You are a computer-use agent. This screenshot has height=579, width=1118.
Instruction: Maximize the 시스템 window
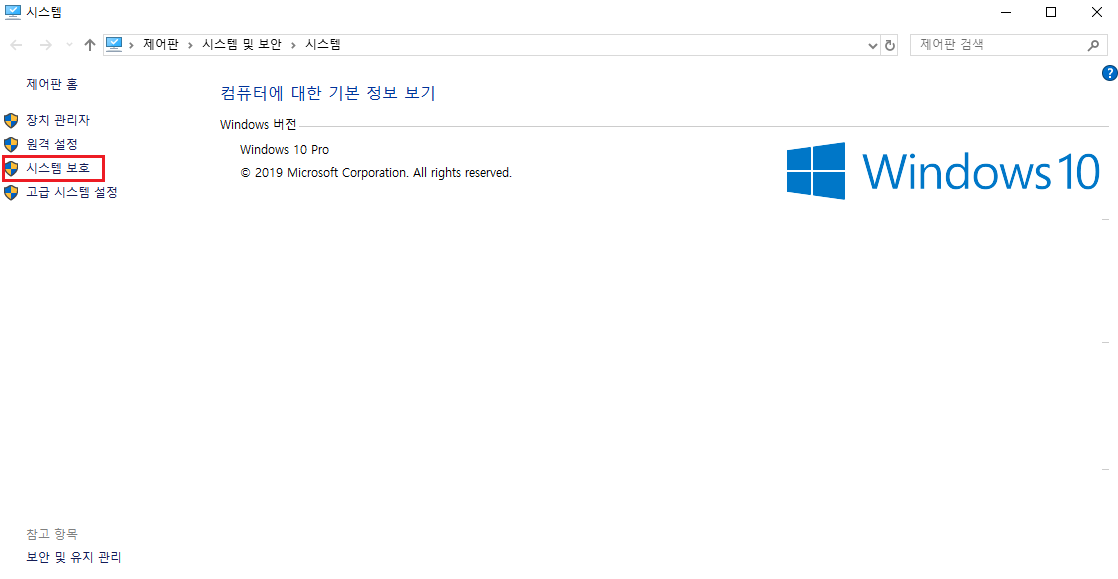pos(1051,11)
